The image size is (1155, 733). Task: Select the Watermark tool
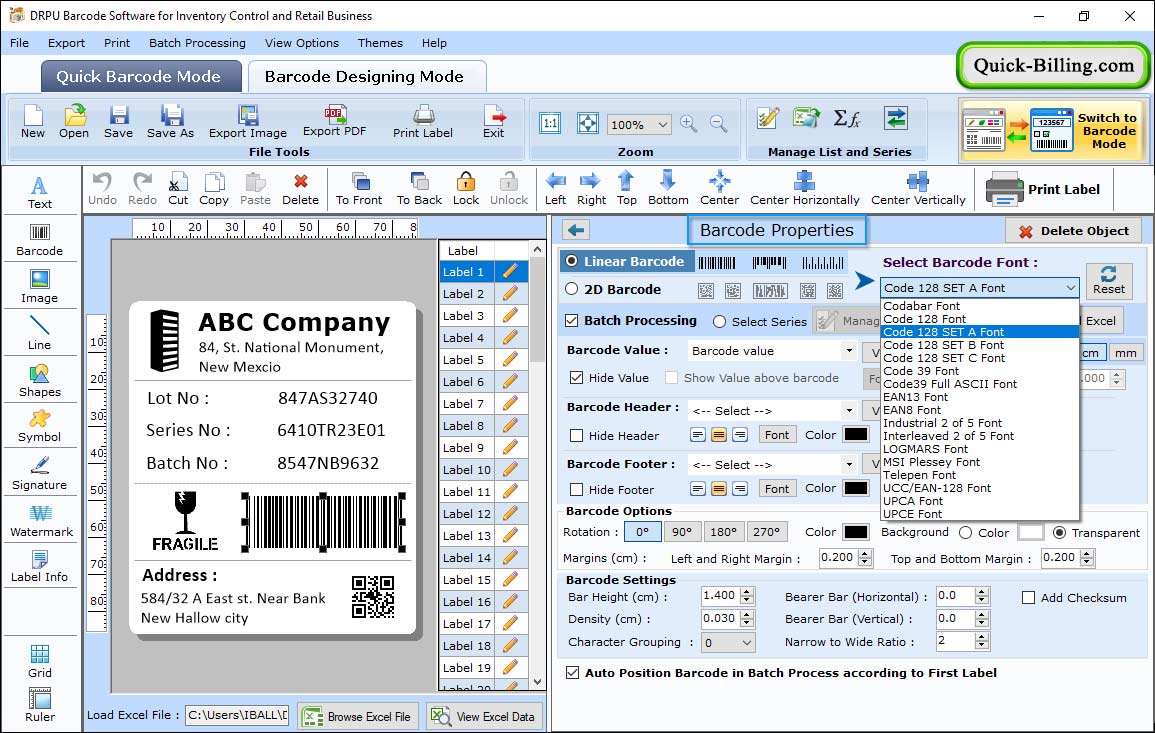(41, 521)
